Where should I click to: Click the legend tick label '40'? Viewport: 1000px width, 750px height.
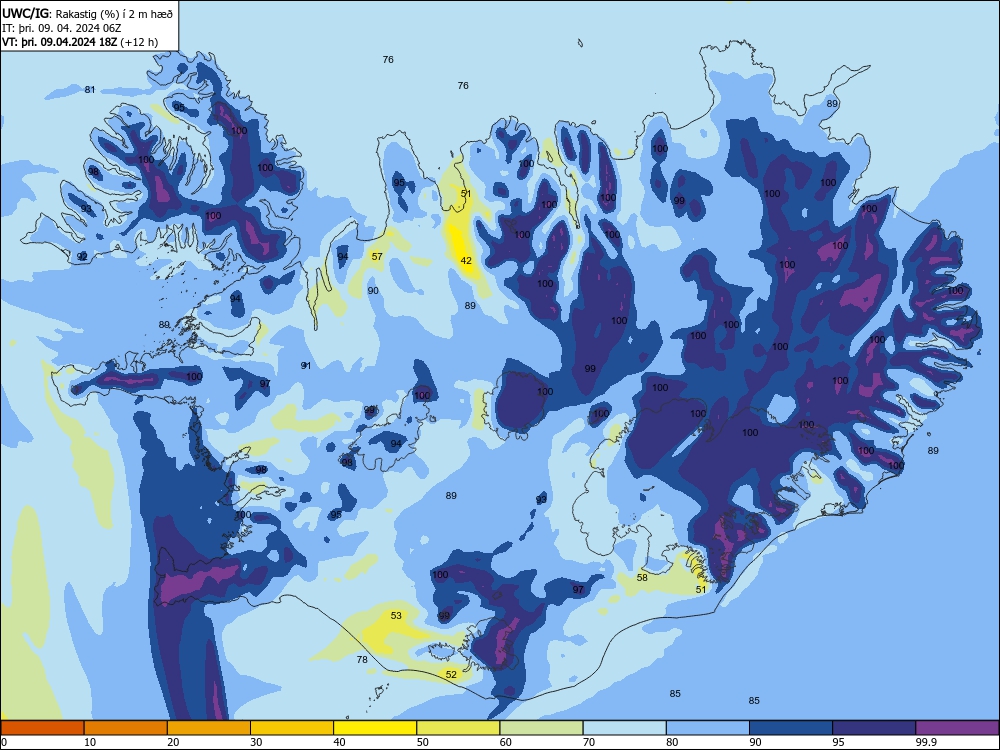click(x=339, y=742)
